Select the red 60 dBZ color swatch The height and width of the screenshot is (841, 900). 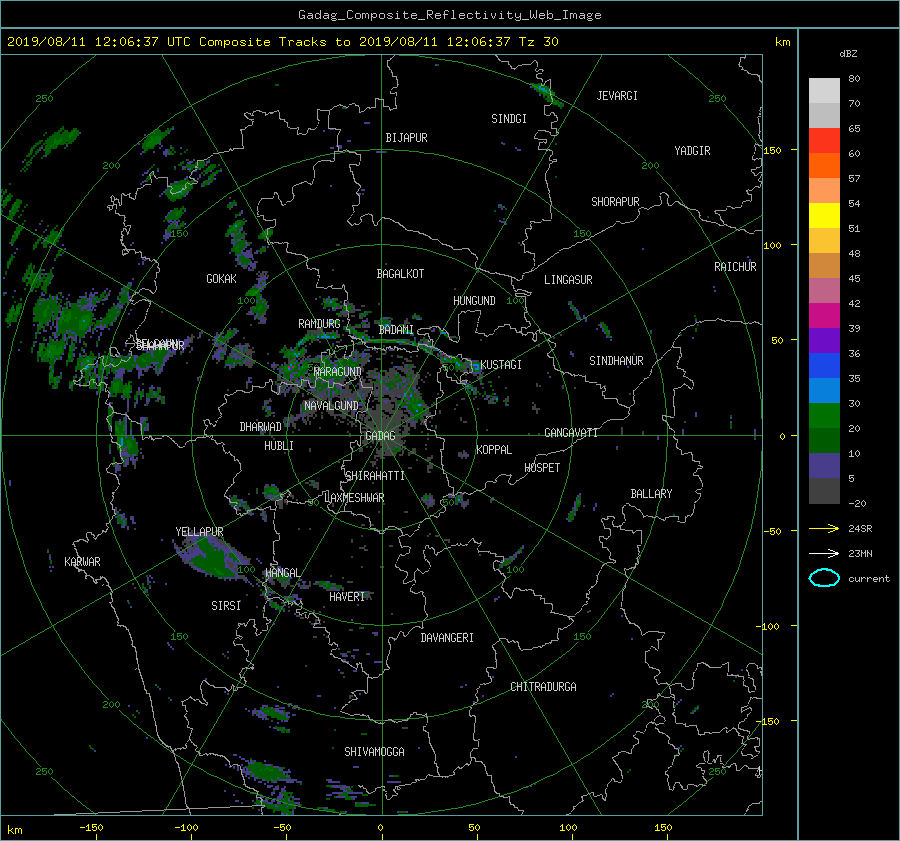pyautogui.click(x=824, y=140)
